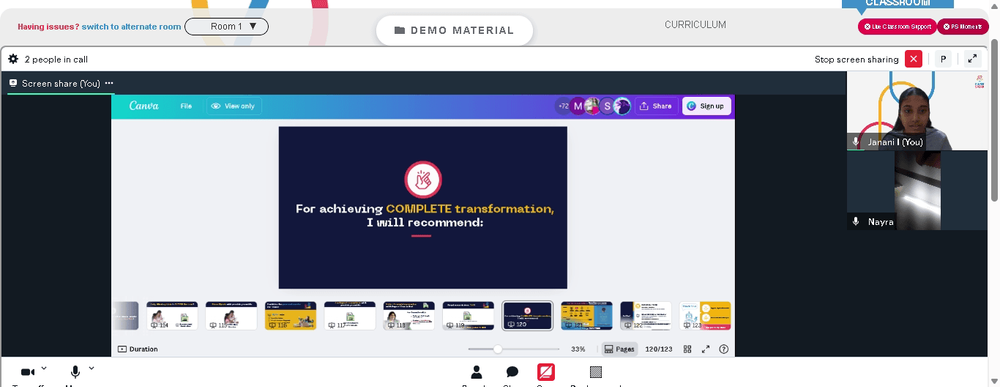The height and width of the screenshot is (387, 1000).
Task: Click the 2 people in call text
Action: (x=56, y=59)
